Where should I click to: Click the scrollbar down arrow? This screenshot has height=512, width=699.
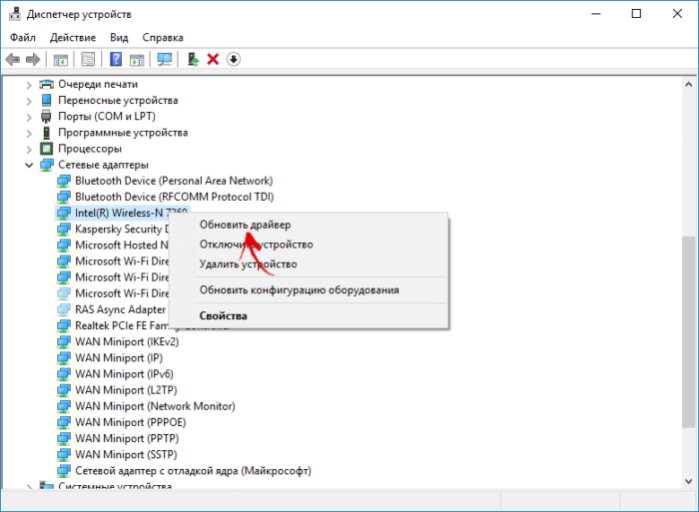(x=688, y=481)
